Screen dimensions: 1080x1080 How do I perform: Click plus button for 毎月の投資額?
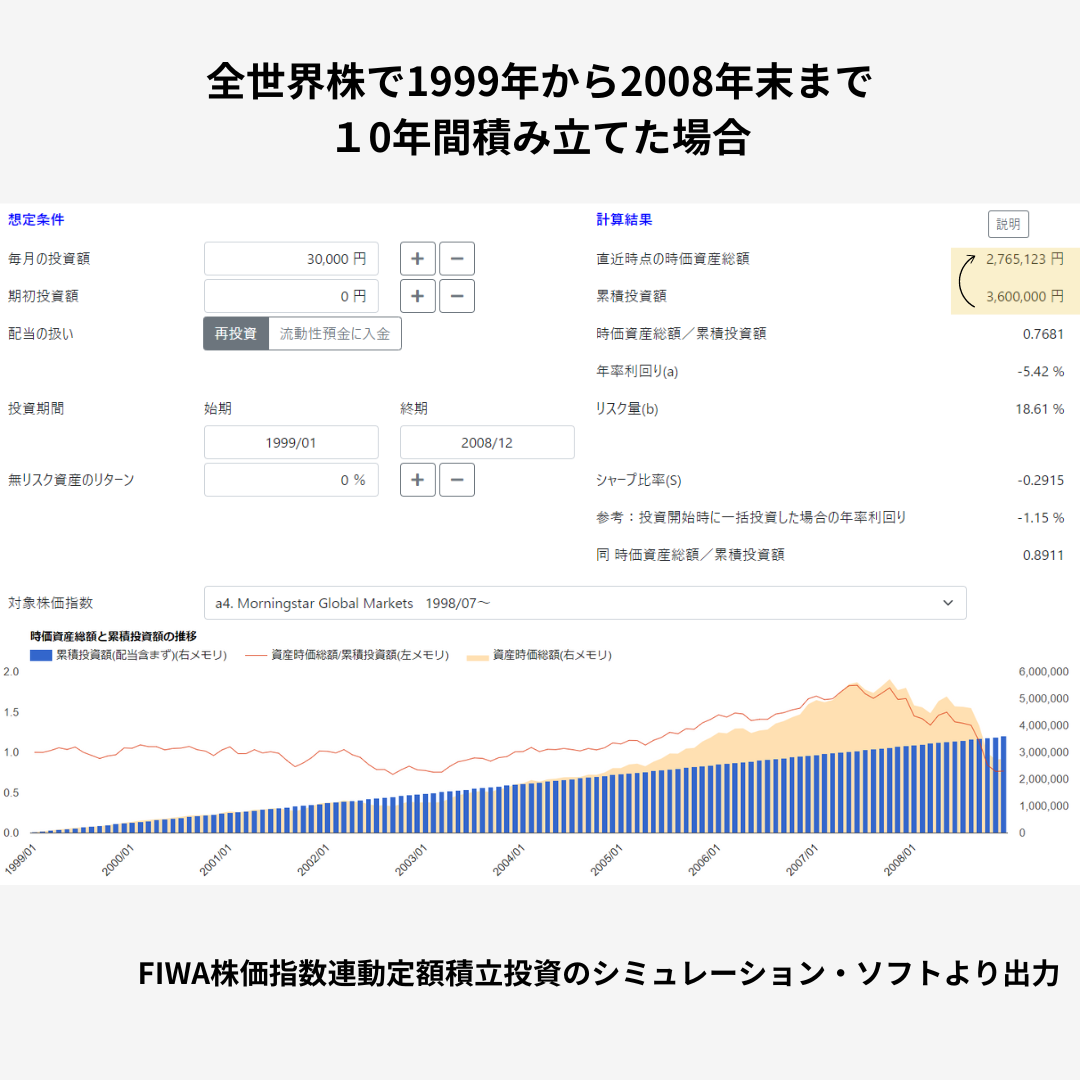point(417,259)
